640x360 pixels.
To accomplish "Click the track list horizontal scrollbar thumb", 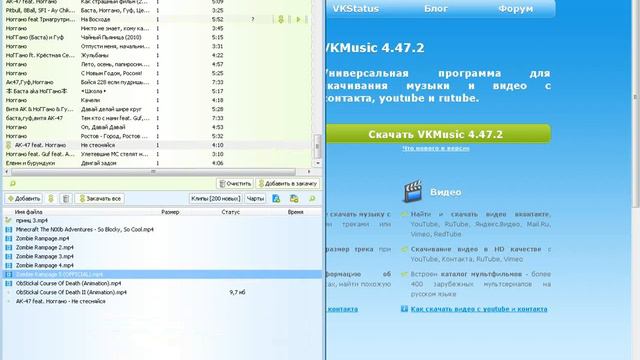I will (x=153, y=172).
